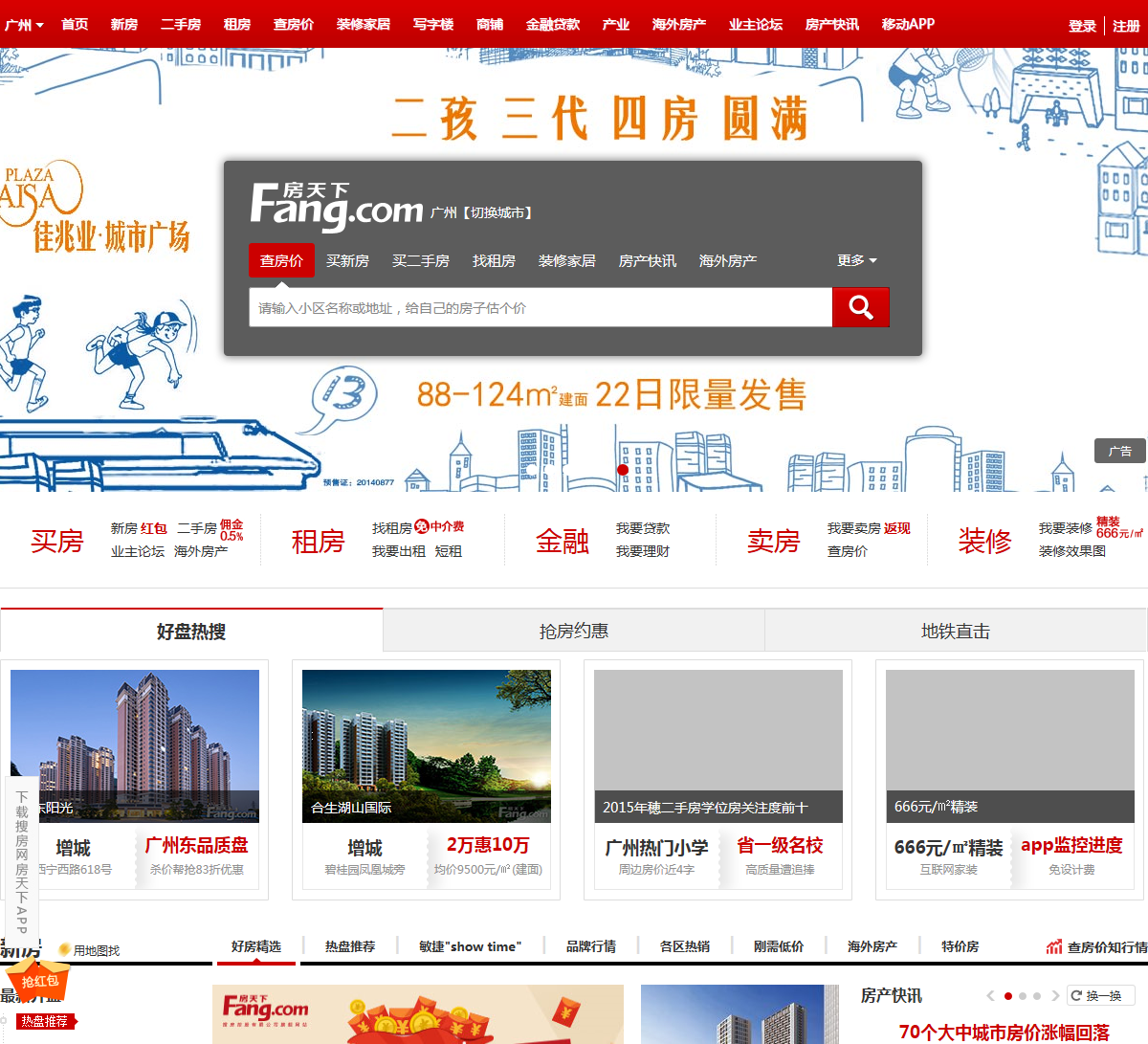The height and width of the screenshot is (1044, 1148).
Task: Click the previous arrow in 房产快讯
Action: click(x=991, y=996)
